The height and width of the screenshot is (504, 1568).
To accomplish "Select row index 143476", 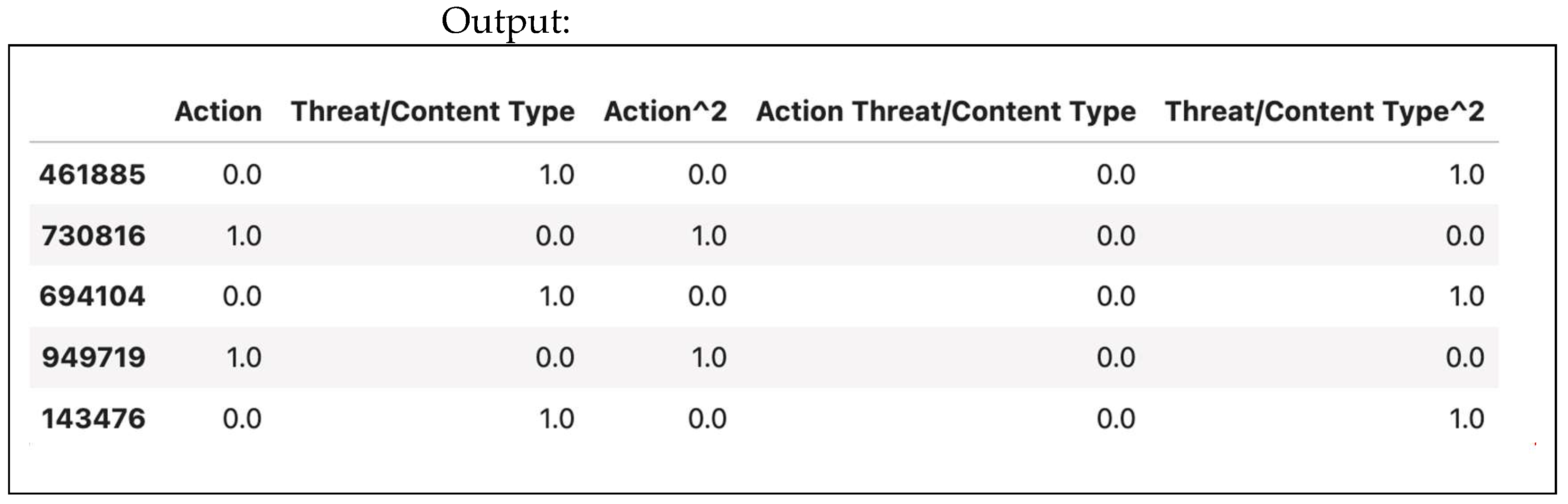I will coord(93,419).
